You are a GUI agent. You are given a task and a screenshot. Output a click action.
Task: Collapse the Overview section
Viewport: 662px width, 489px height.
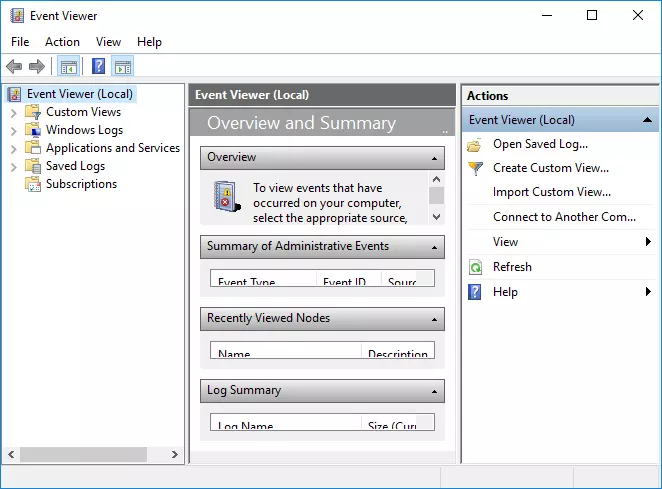coord(434,158)
